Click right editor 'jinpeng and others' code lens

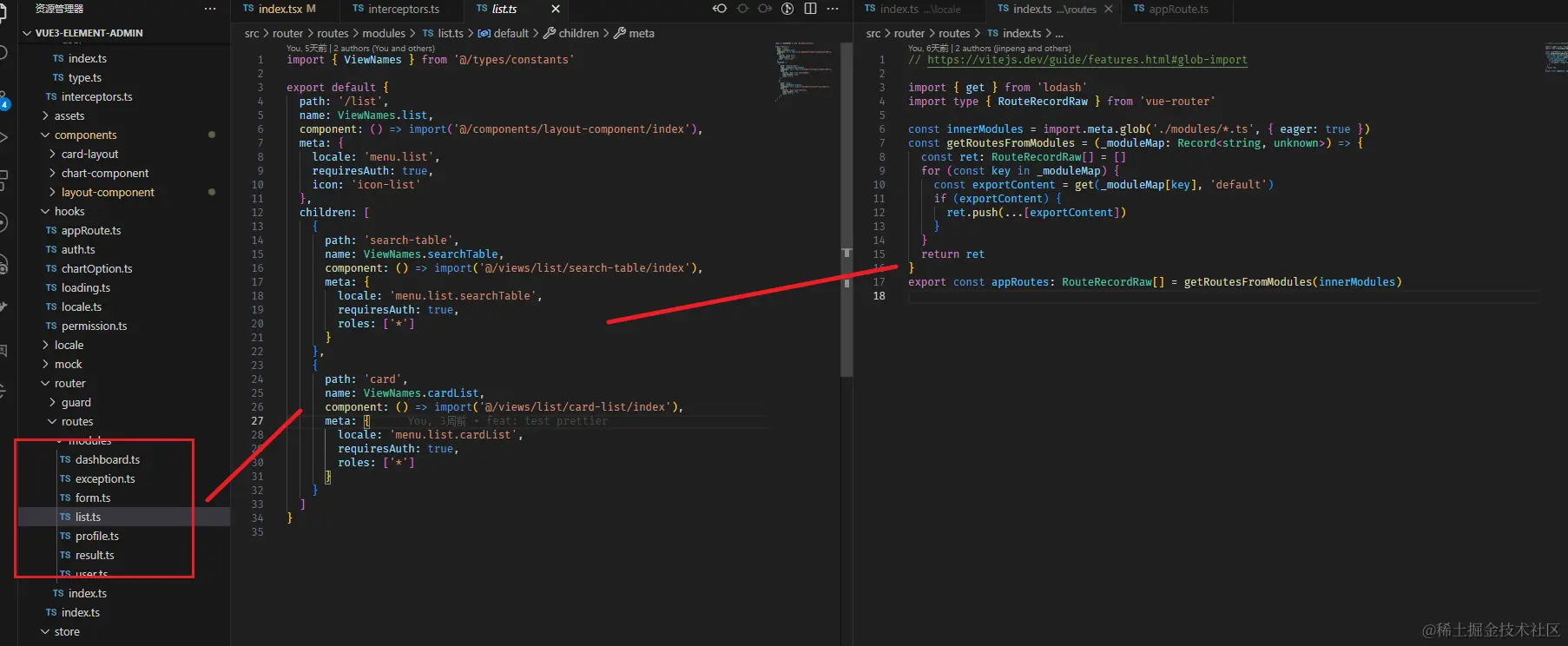[x=989, y=49]
